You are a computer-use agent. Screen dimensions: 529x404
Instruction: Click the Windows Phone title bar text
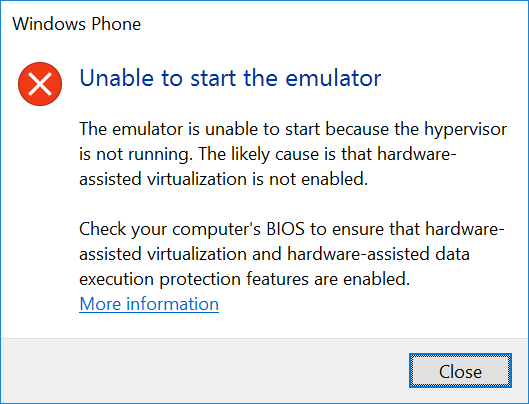click(76, 24)
